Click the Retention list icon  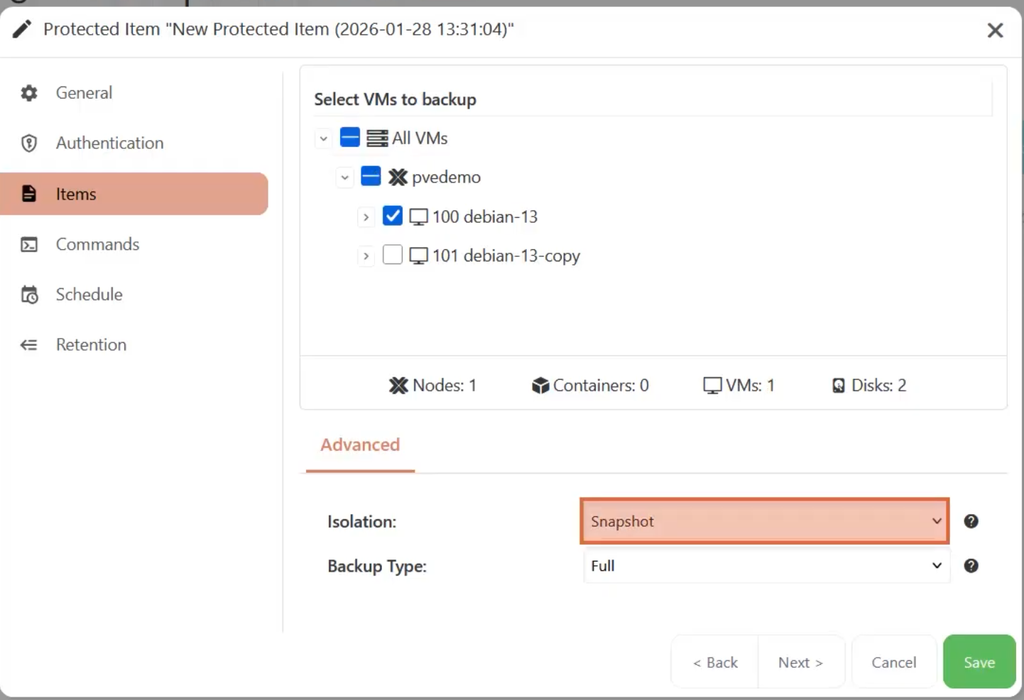point(29,345)
